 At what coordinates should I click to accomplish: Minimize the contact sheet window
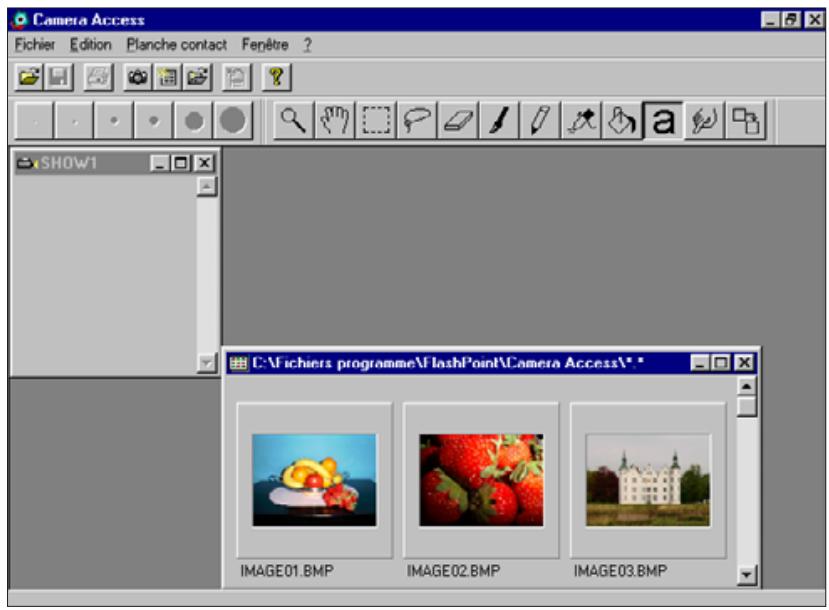coord(700,363)
